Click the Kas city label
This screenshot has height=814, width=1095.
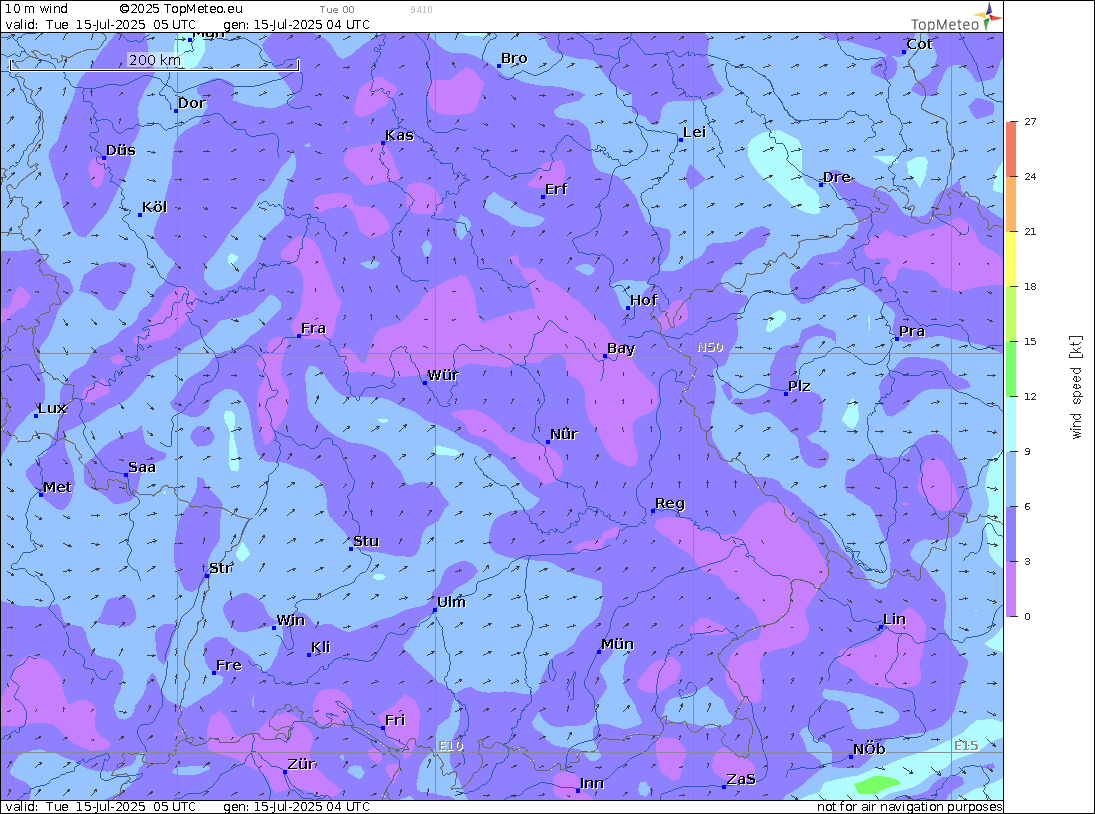[399, 135]
